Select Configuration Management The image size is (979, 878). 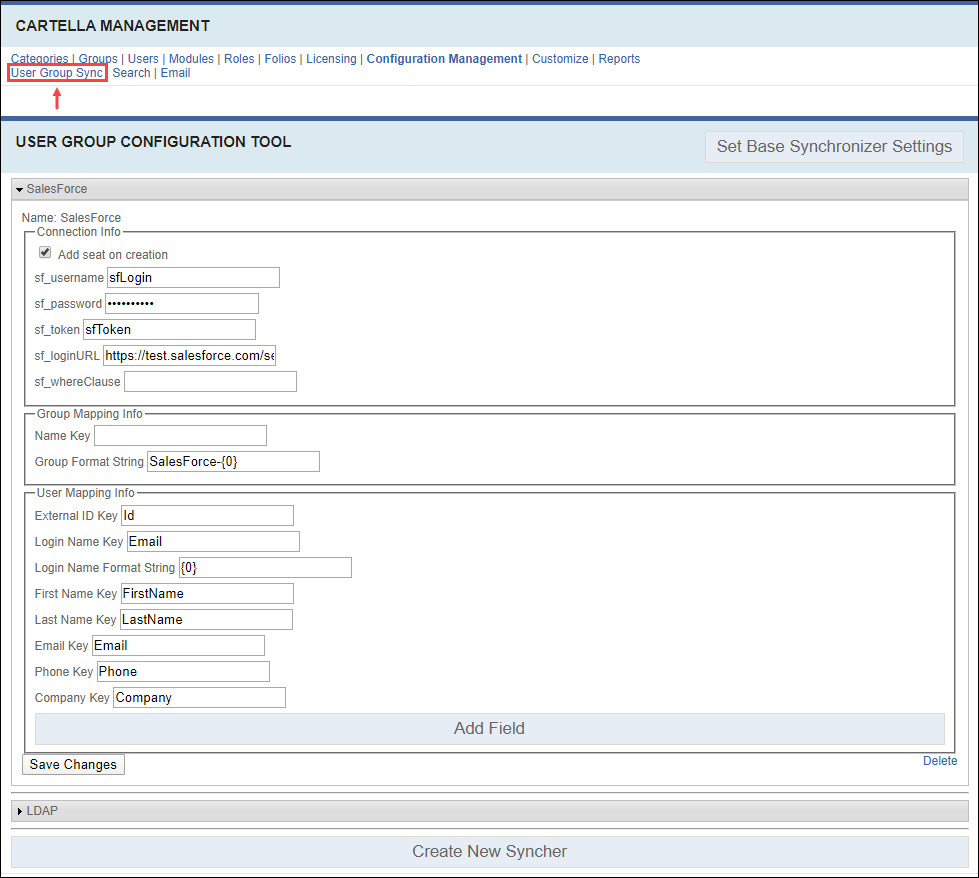point(444,59)
